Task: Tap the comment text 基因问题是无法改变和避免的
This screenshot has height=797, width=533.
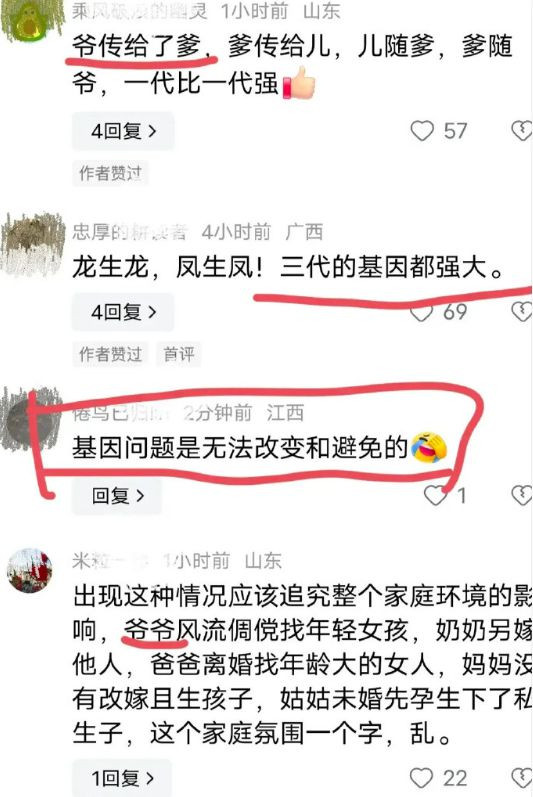Action: [240, 448]
